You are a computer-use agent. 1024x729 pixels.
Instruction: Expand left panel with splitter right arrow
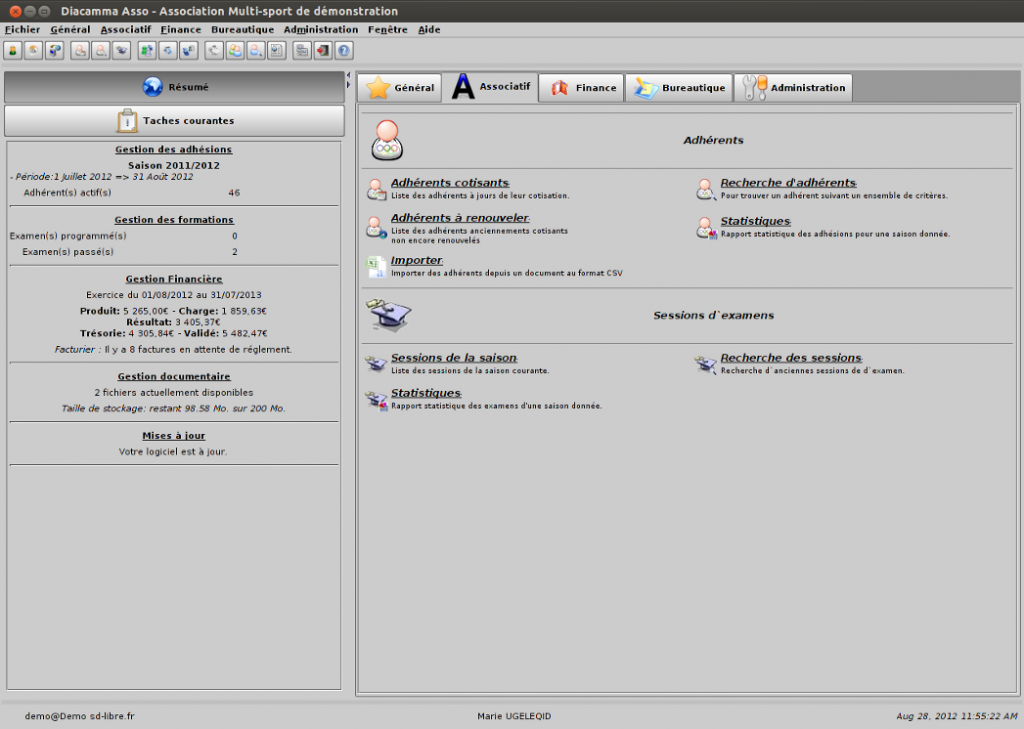click(348, 85)
